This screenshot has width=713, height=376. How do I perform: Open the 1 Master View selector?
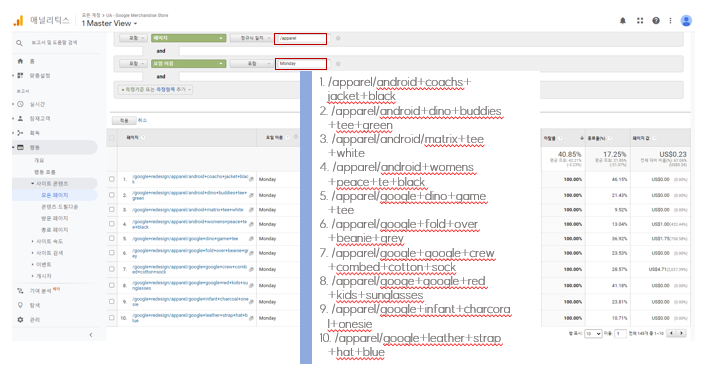tap(109, 23)
